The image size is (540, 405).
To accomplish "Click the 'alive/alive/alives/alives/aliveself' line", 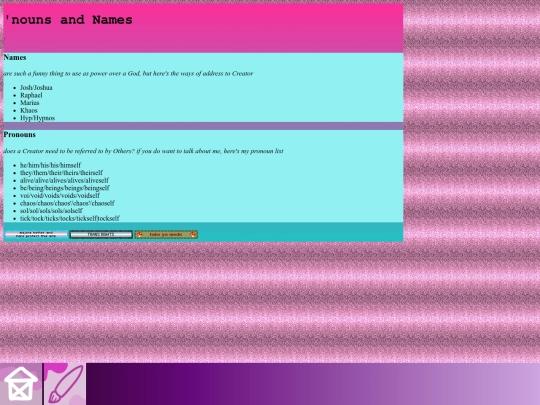I will [x=64, y=180].
